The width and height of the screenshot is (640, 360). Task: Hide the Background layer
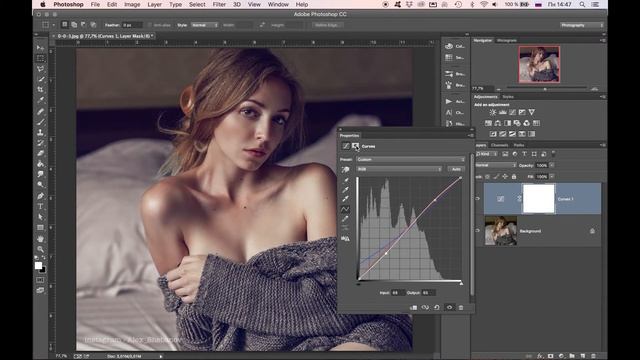point(478,231)
